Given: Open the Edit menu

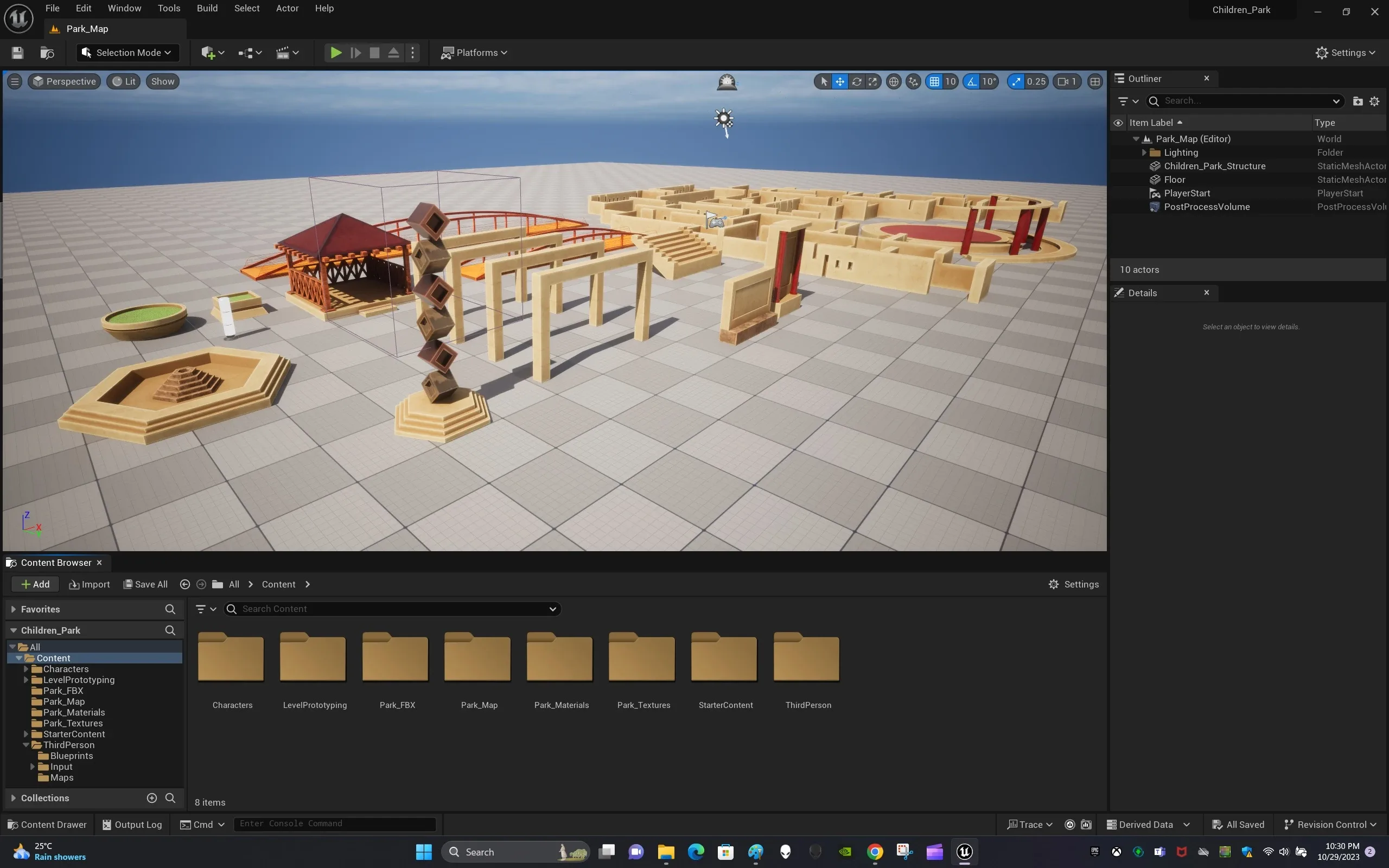Looking at the screenshot, I should click(83, 8).
